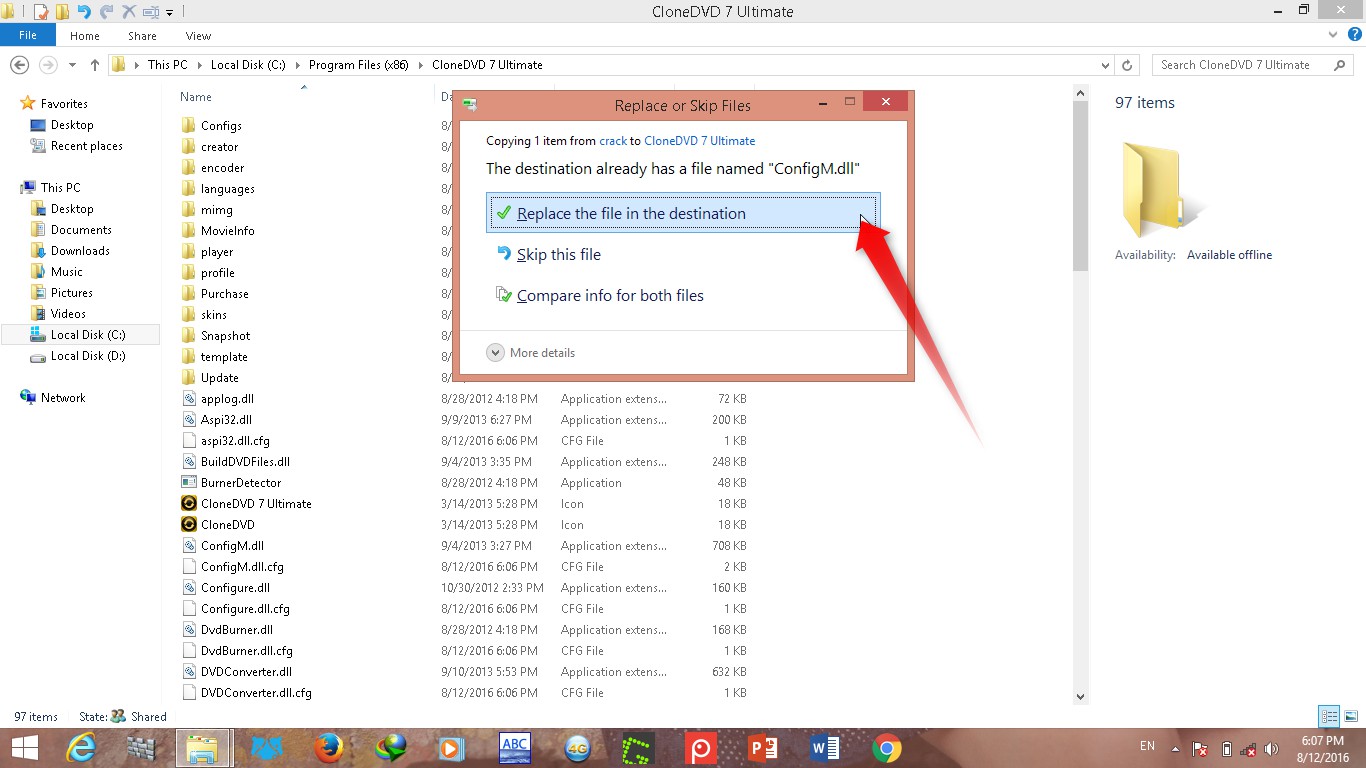Screen dimensions: 1366x768
Task: Open the CloneDVD 7 Ultimate destination link
Action: [700, 141]
